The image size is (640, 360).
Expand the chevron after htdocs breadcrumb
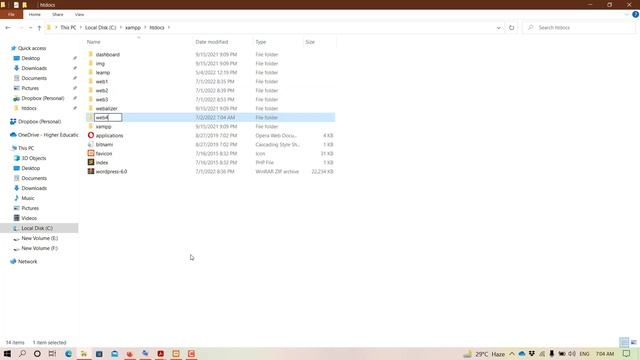(x=169, y=28)
